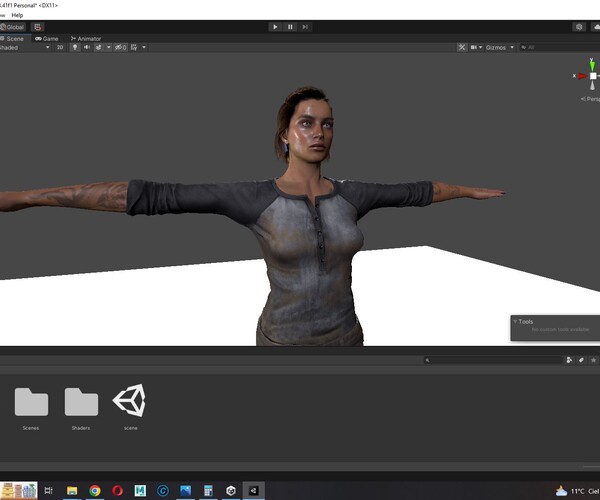Viewport: 600px width, 500px height.
Task: Open Calculator from taskbar
Action: [x=208, y=490]
